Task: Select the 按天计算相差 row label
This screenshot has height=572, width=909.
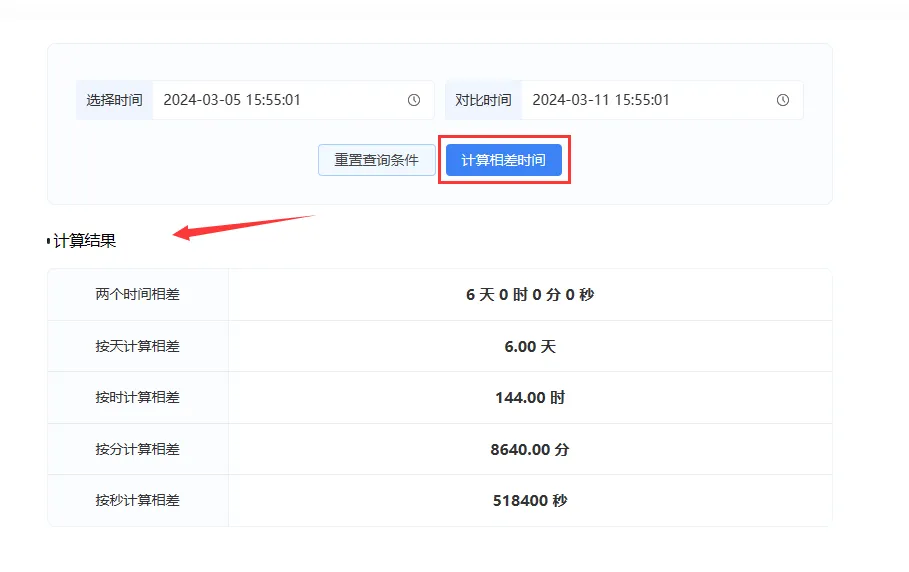Action: [137, 346]
